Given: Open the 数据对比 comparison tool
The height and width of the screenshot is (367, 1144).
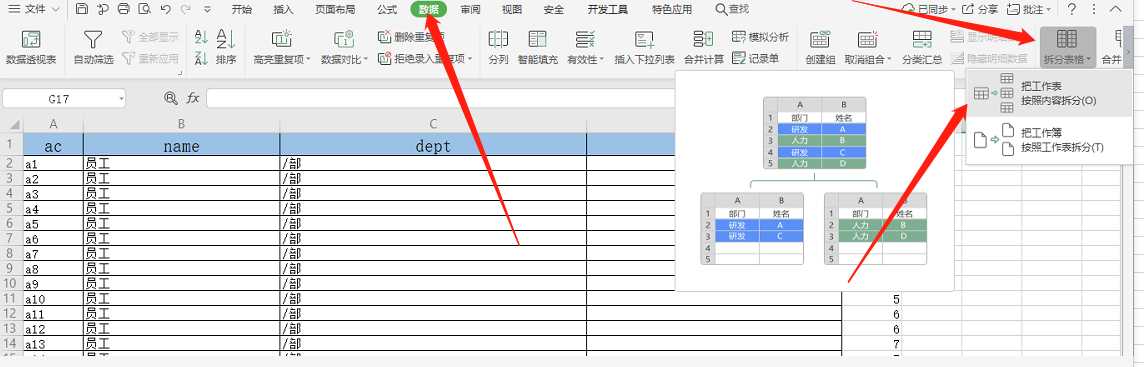Looking at the screenshot, I should pyautogui.click(x=344, y=47).
